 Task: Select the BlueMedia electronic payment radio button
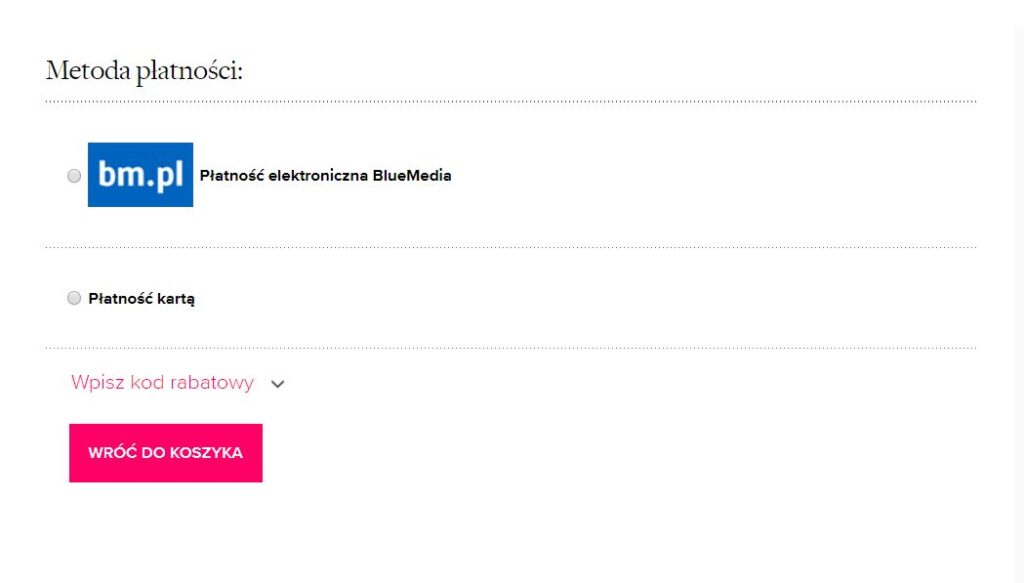(74, 176)
